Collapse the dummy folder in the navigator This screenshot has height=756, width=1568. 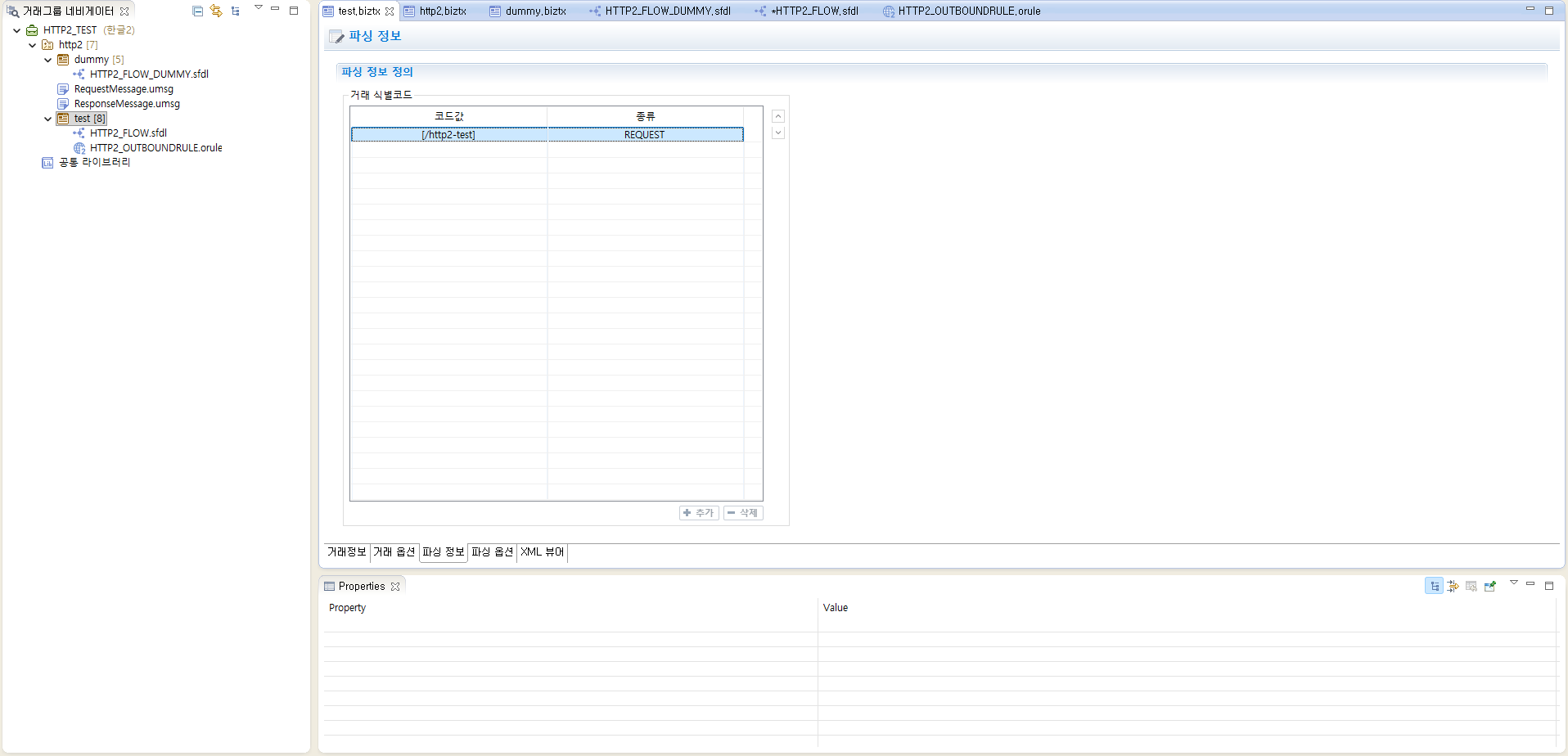[x=47, y=59]
